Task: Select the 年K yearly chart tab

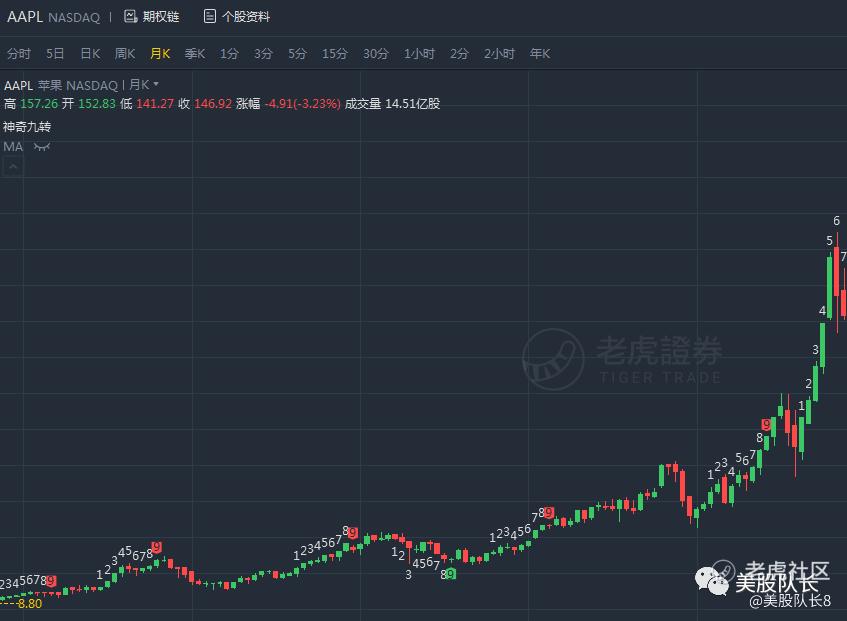Action: click(x=540, y=53)
